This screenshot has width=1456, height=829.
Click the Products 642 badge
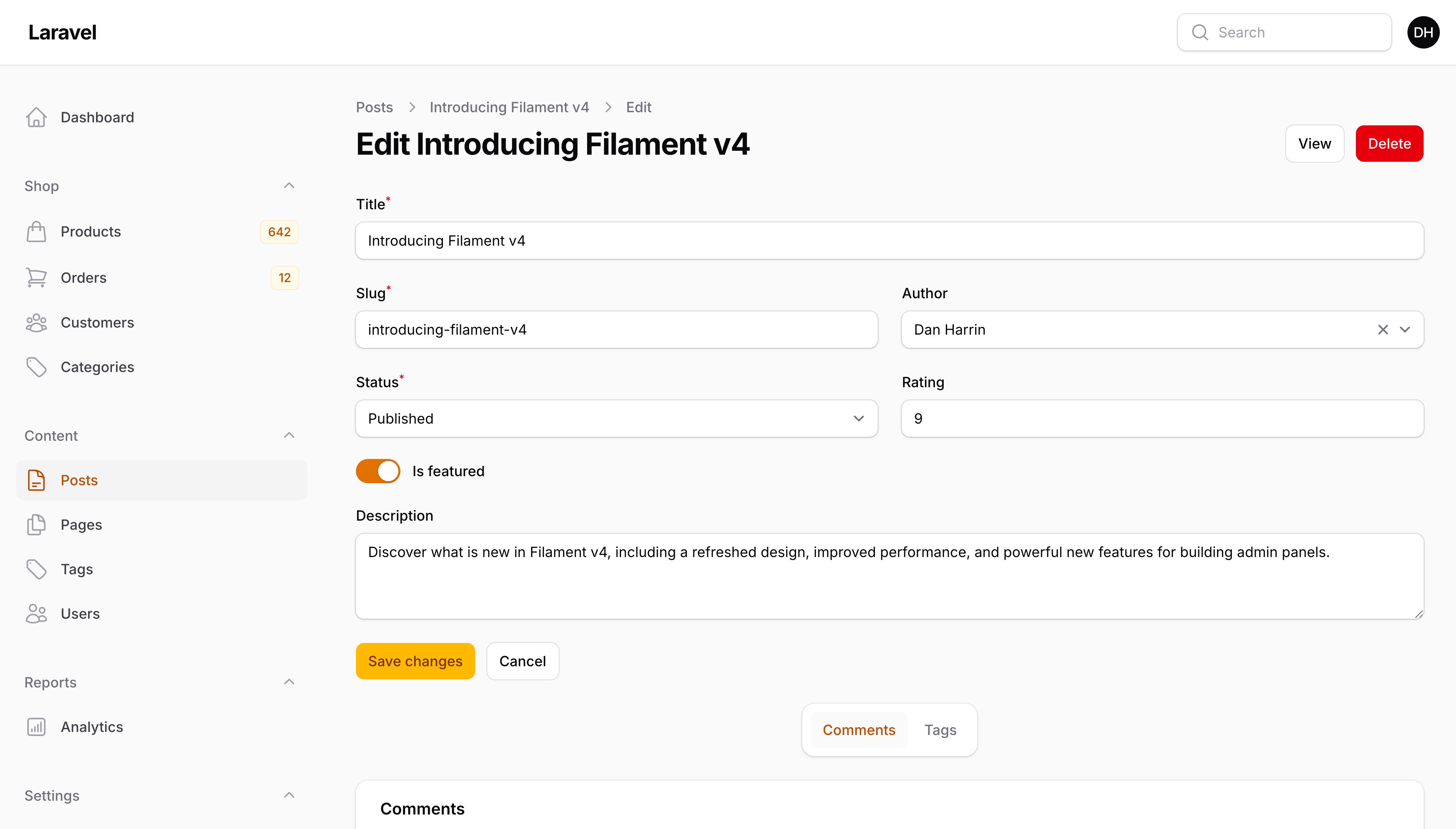pyautogui.click(x=279, y=232)
